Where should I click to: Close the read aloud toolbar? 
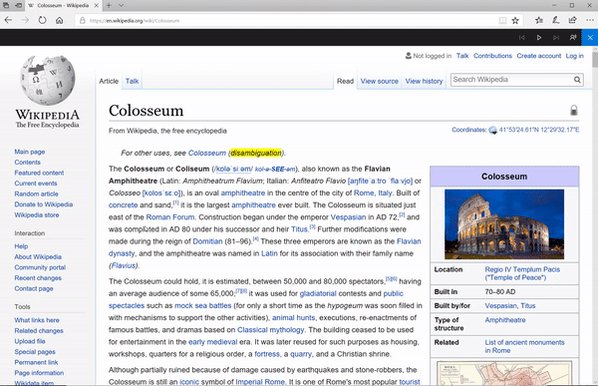coord(590,37)
